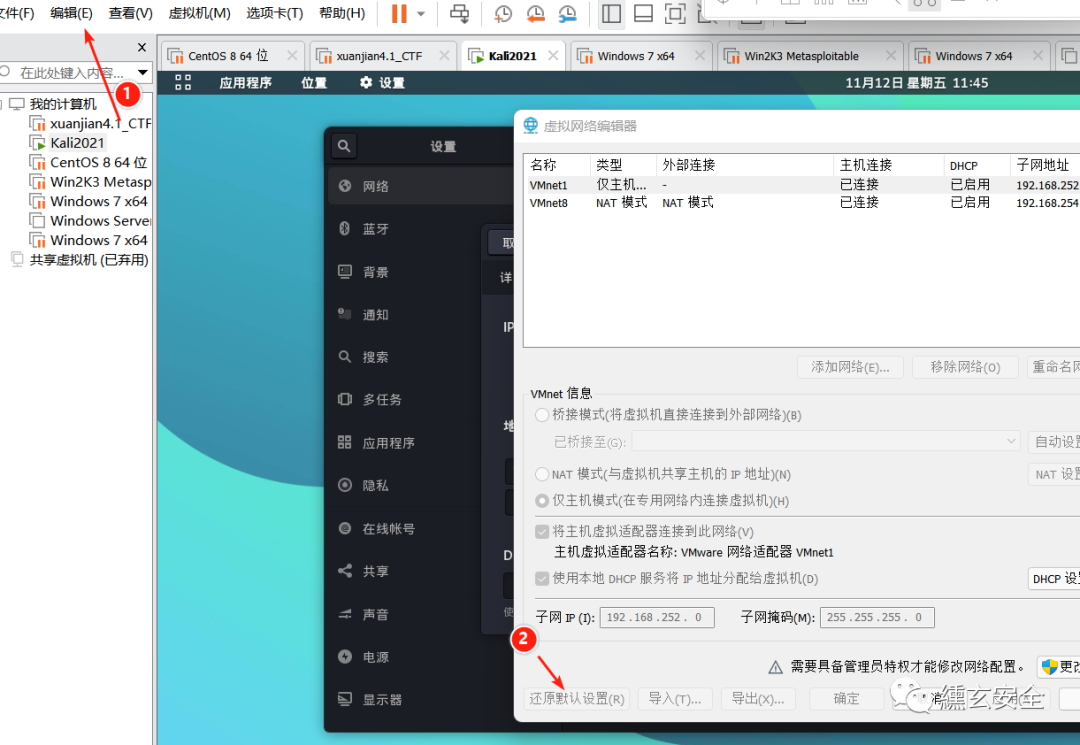Click the 子网 IP input field

tap(657, 618)
